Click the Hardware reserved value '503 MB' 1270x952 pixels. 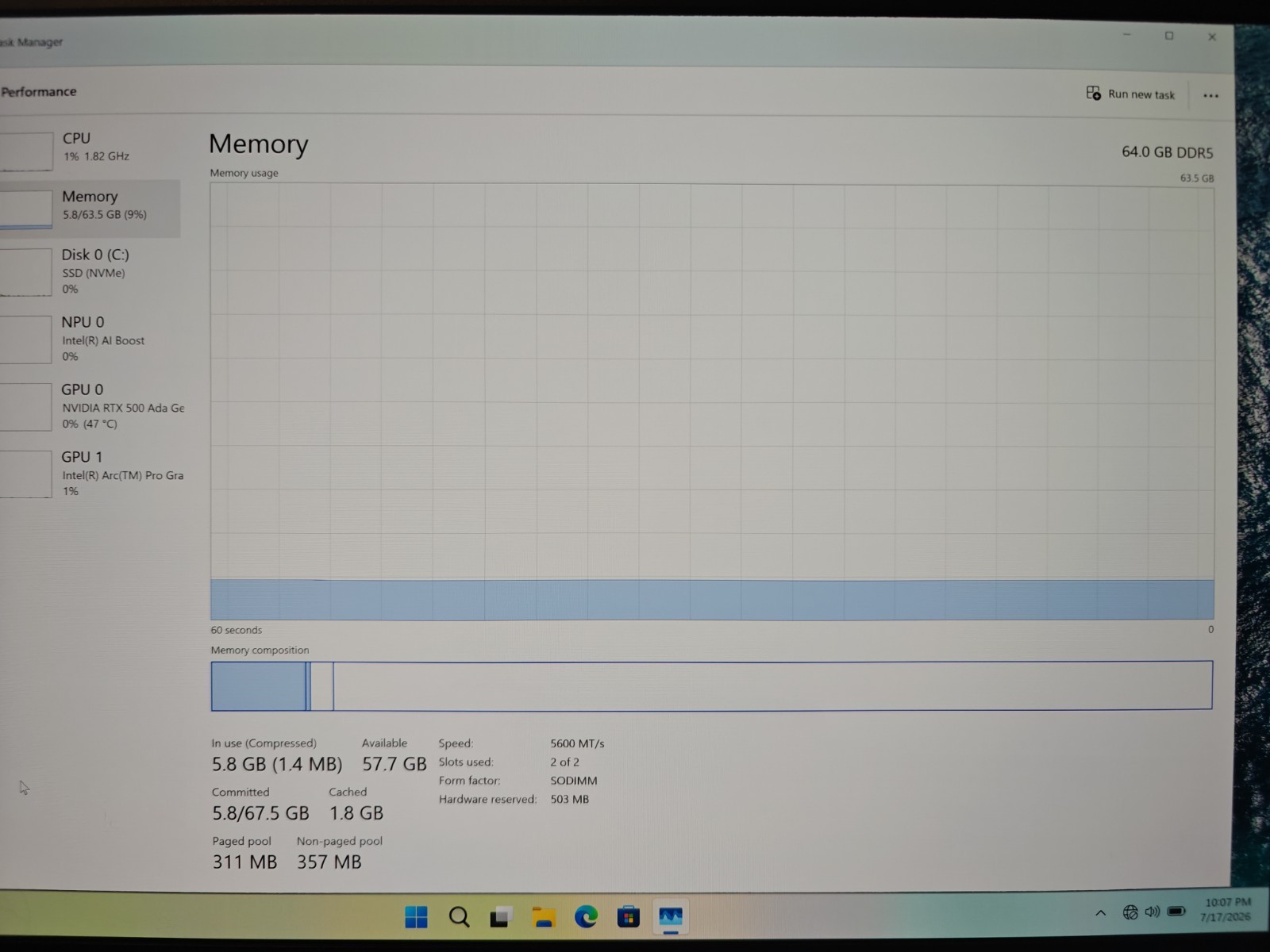(570, 799)
